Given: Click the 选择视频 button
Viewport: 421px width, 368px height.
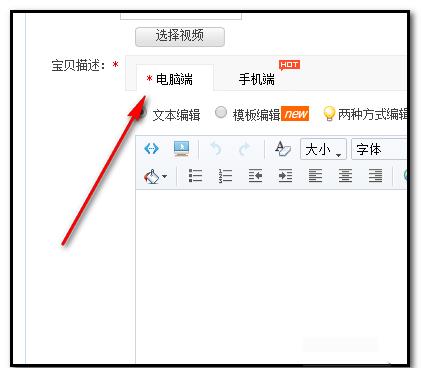Looking at the screenshot, I should 180,36.
